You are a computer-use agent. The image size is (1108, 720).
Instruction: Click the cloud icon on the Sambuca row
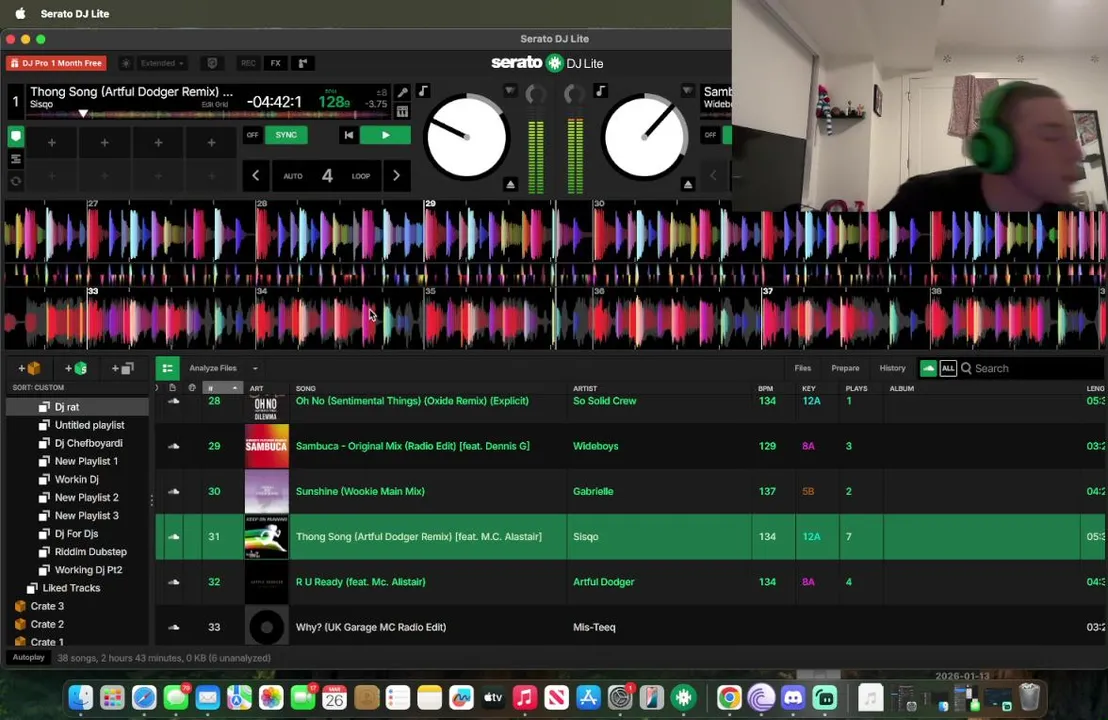(173, 446)
